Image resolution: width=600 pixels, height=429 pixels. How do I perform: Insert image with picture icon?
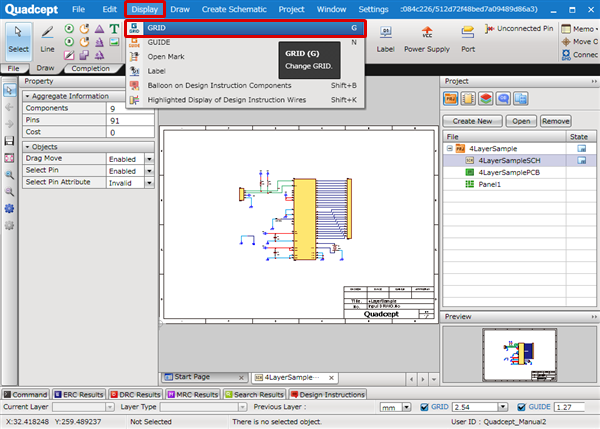coord(114,42)
